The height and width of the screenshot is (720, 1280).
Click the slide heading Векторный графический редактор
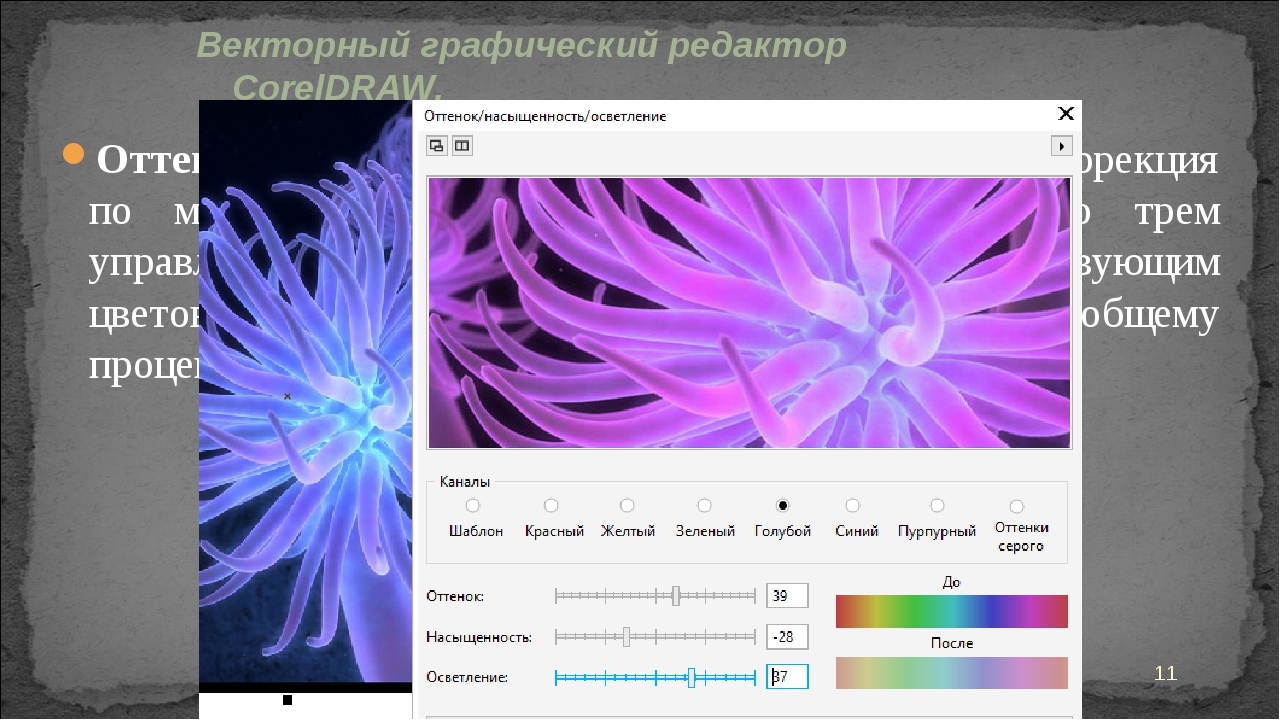click(x=521, y=46)
